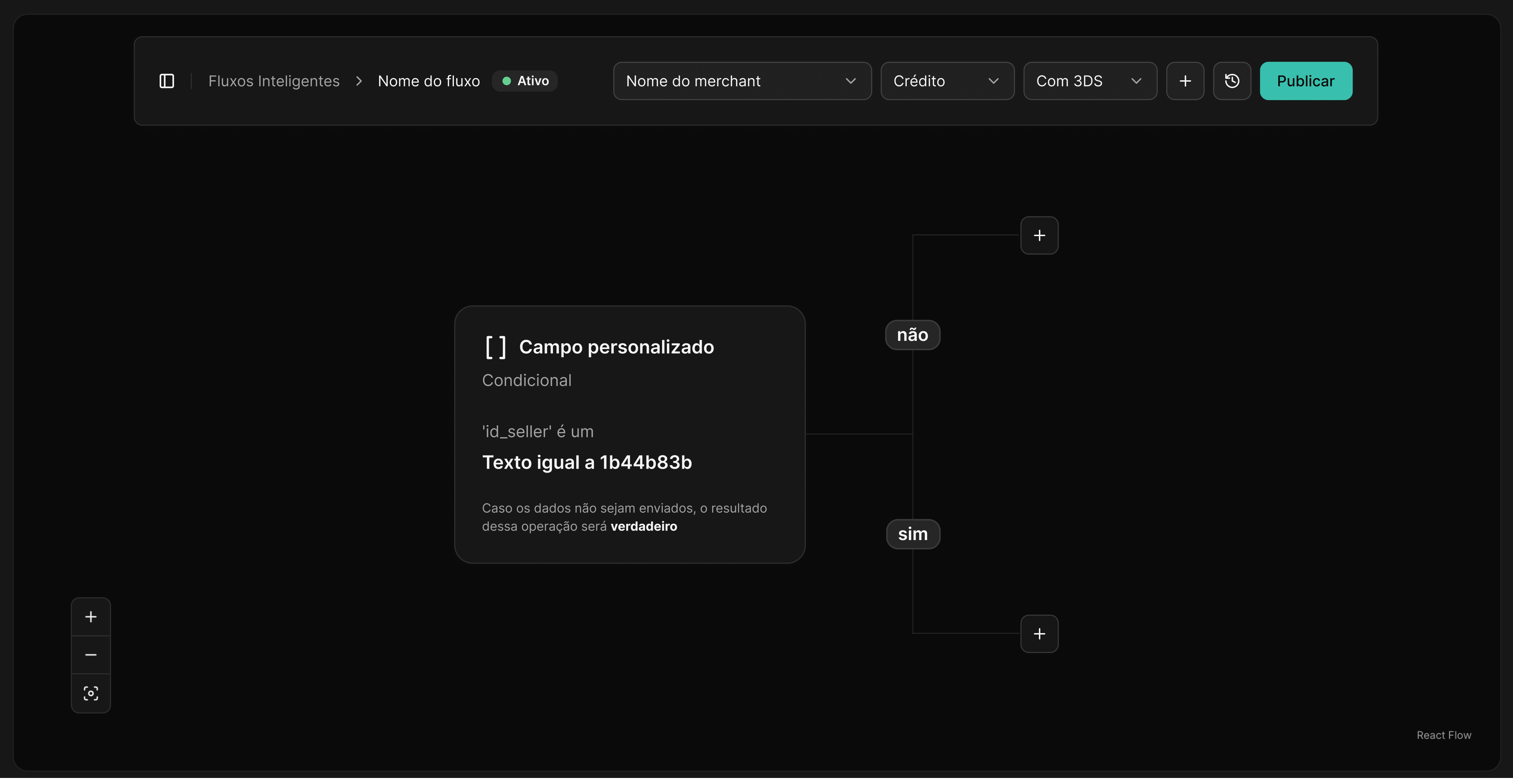Go to the Fluxos Inteligentes breadcrumb
This screenshot has width=1513, height=784.
tap(274, 81)
